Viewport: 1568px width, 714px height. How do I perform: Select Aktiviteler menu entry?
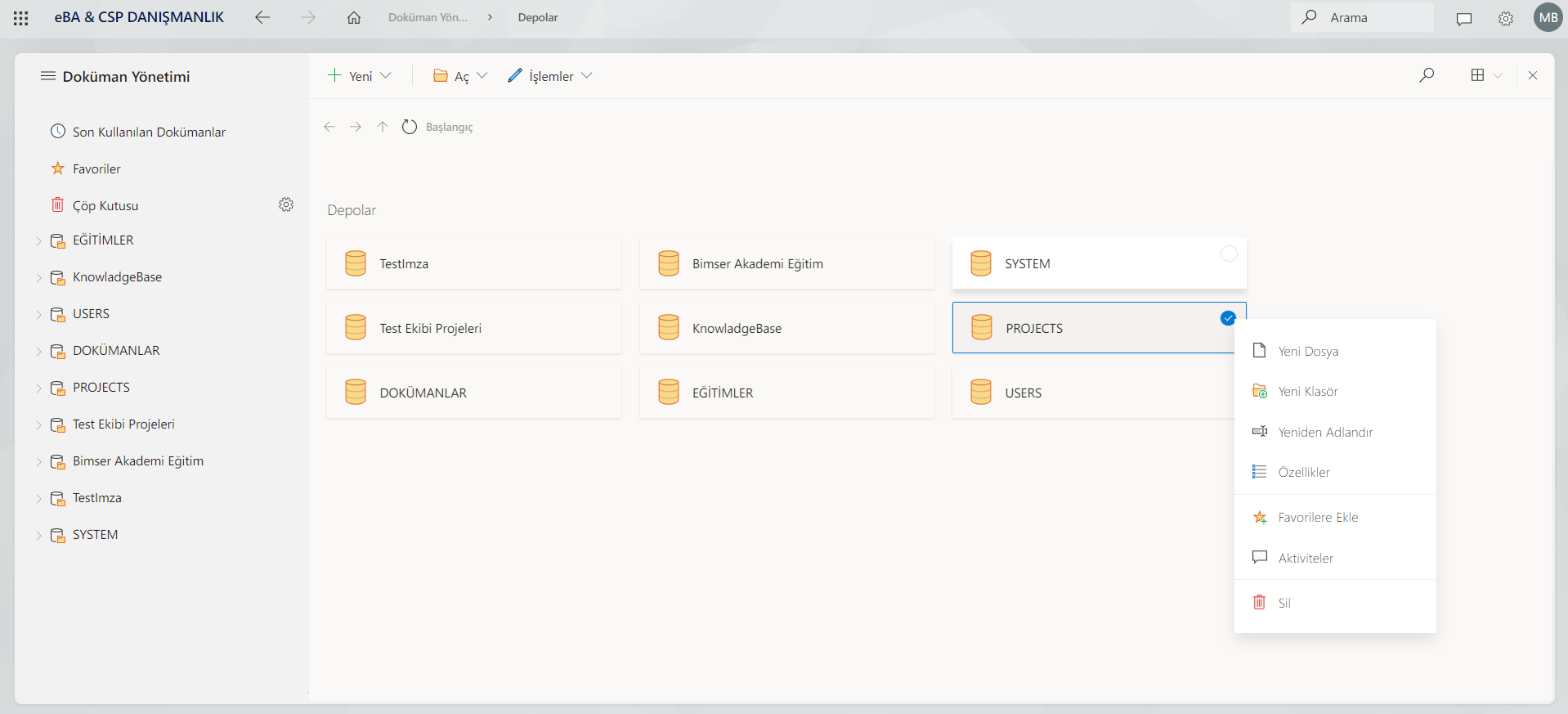click(x=1335, y=558)
